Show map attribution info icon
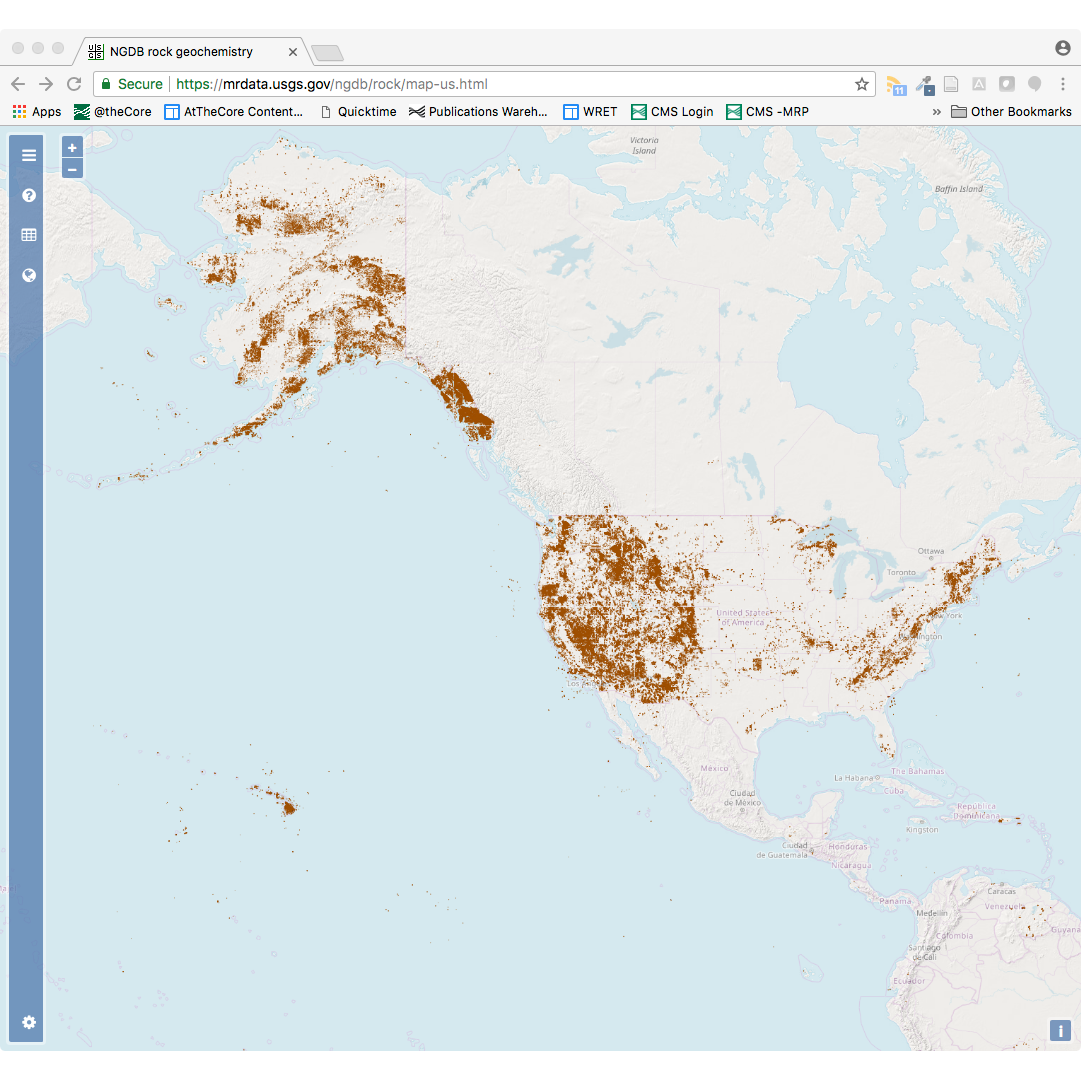The width and height of the screenshot is (1081, 1081). tap(1060, 1030)
